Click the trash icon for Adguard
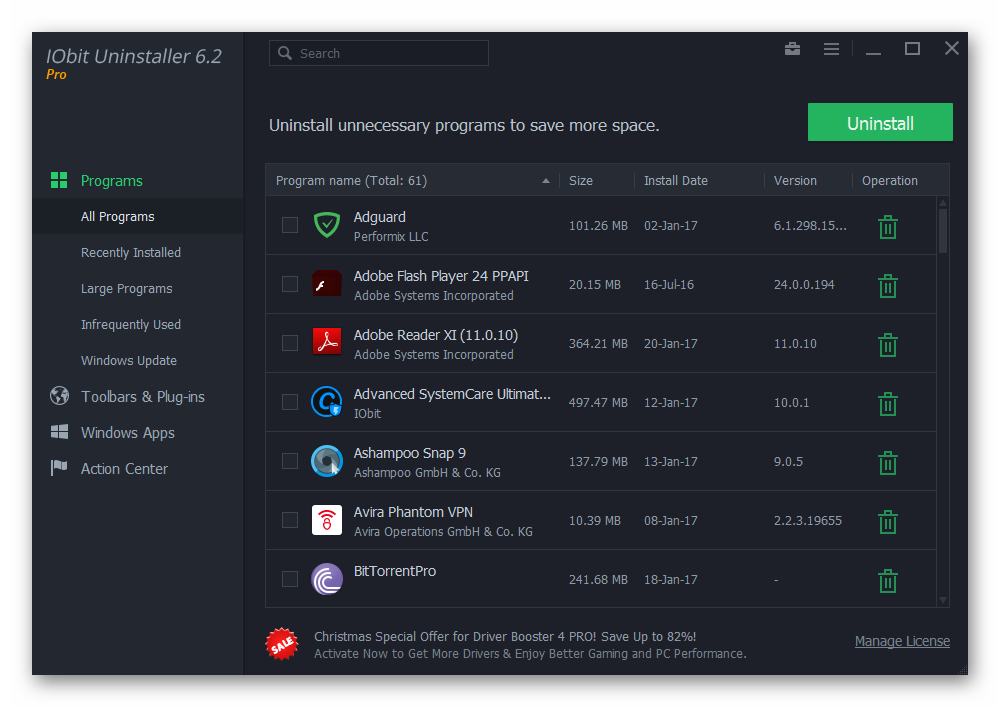The width and height of the screenshot is (1000, 707). [888, 227]
